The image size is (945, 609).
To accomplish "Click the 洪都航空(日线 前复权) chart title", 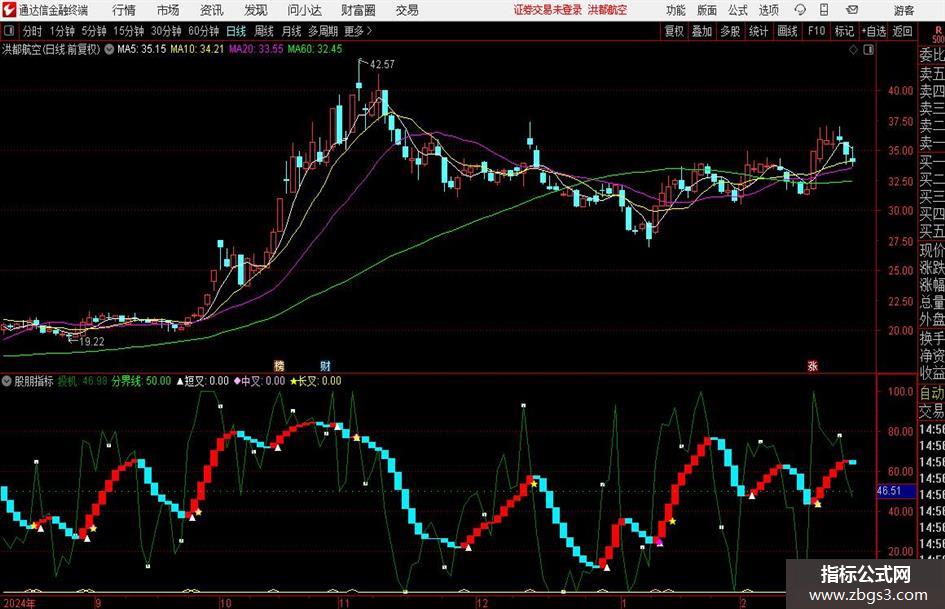I will click(x=51, y=49).
